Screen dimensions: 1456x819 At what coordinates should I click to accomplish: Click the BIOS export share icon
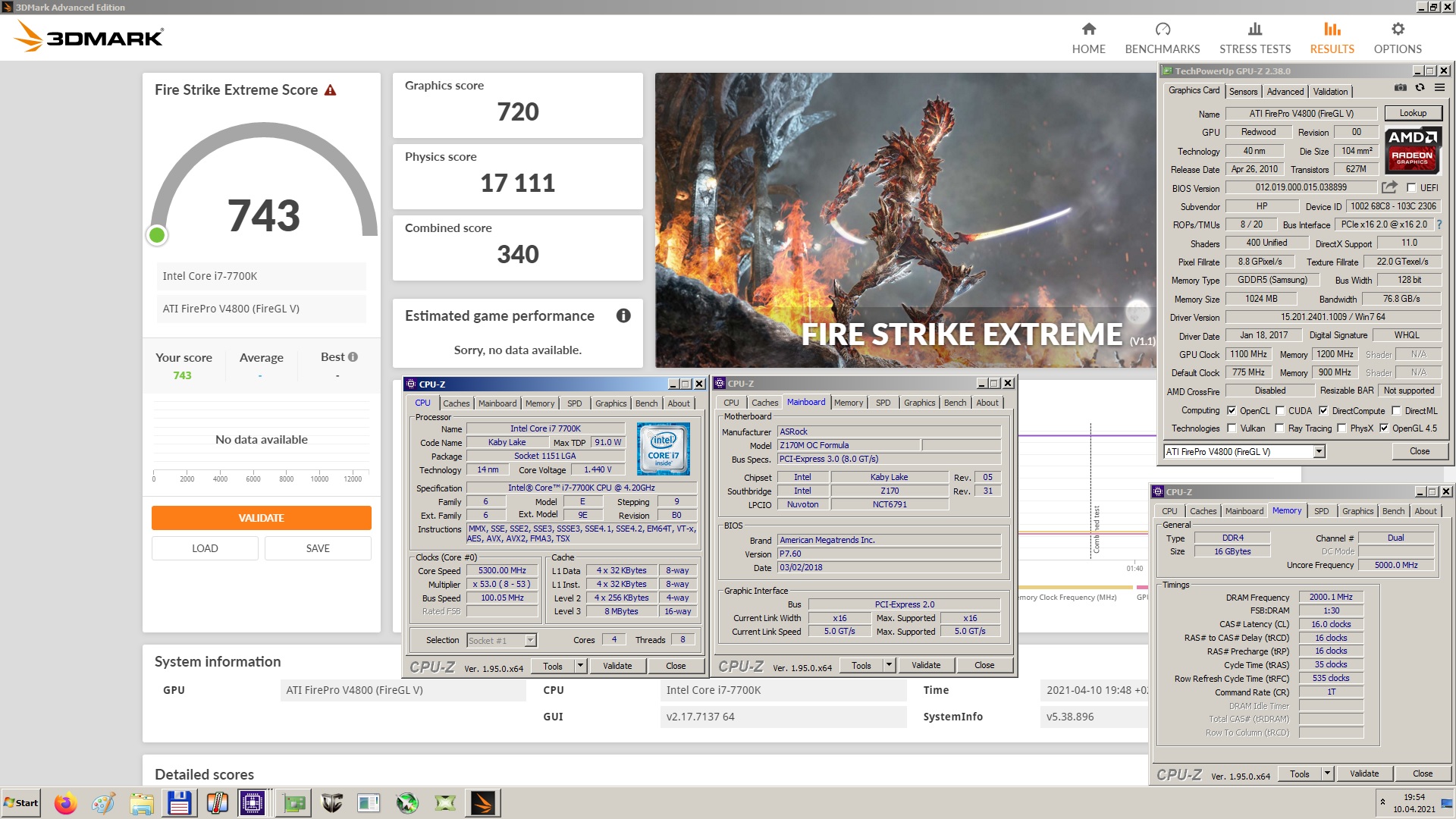pyautogui.click(x=1389, y=187)
